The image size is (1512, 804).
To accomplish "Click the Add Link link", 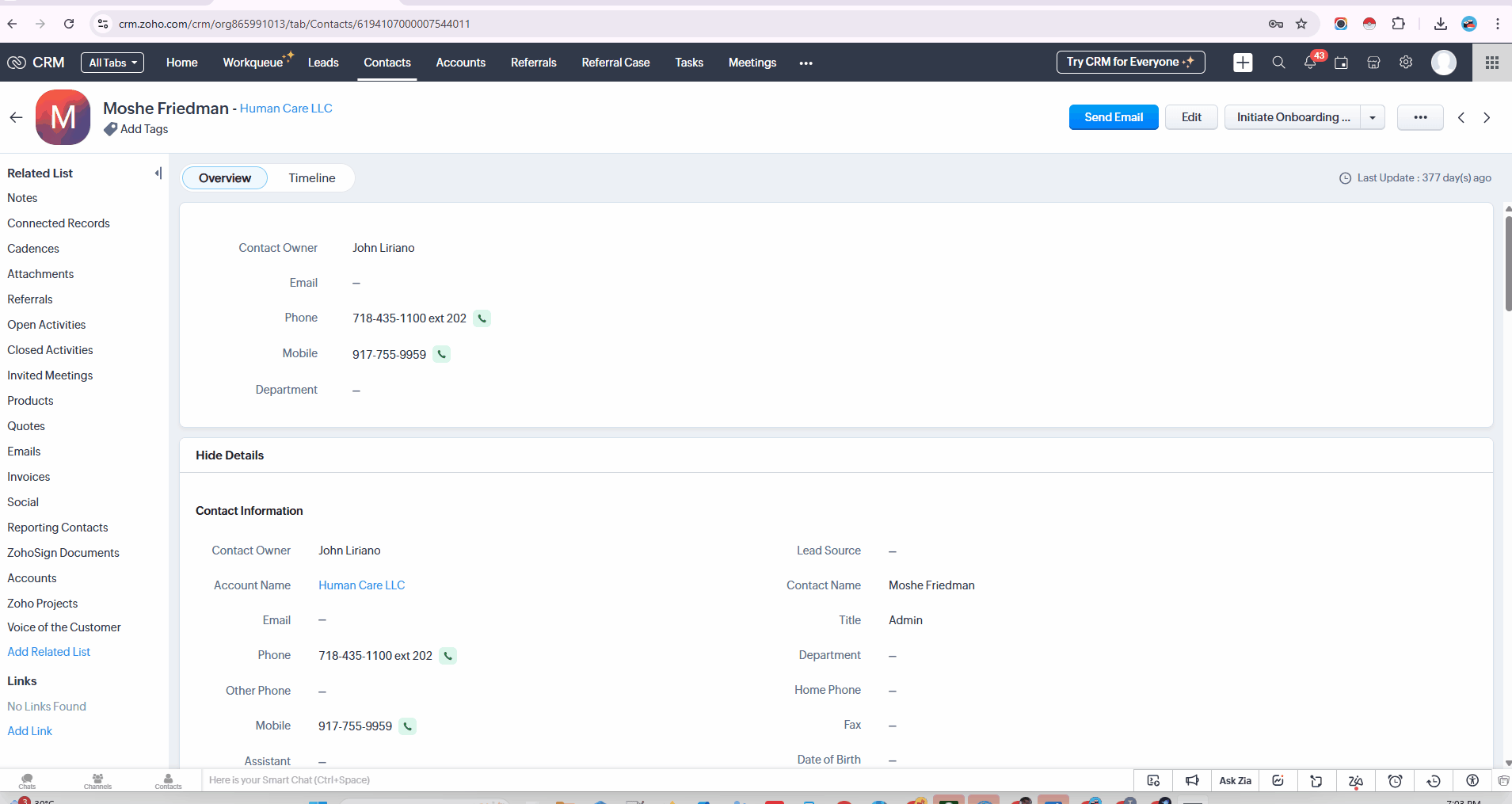I will [30, 731].
